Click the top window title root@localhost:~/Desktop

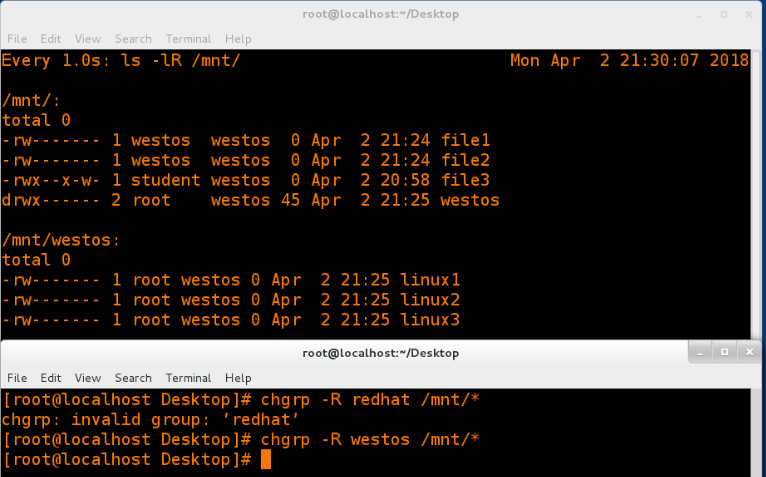(381, 14)
